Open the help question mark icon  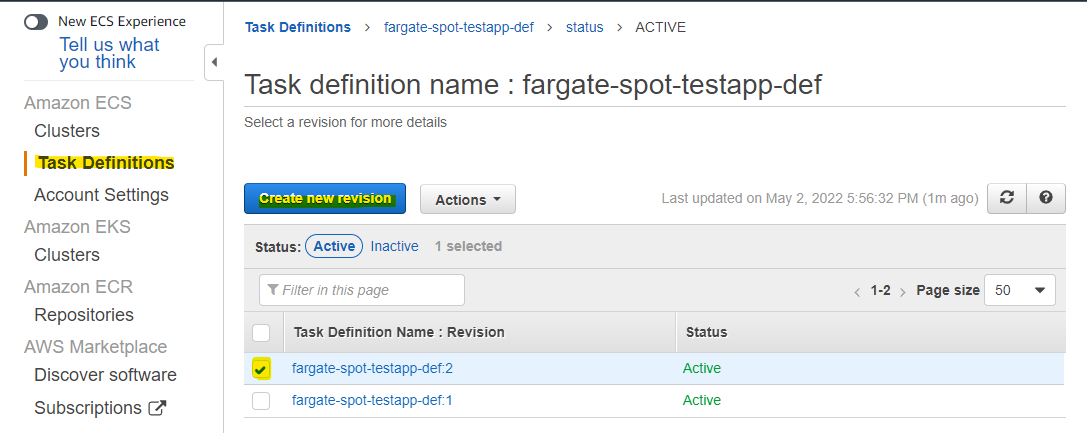click(x=1046, y=198)
